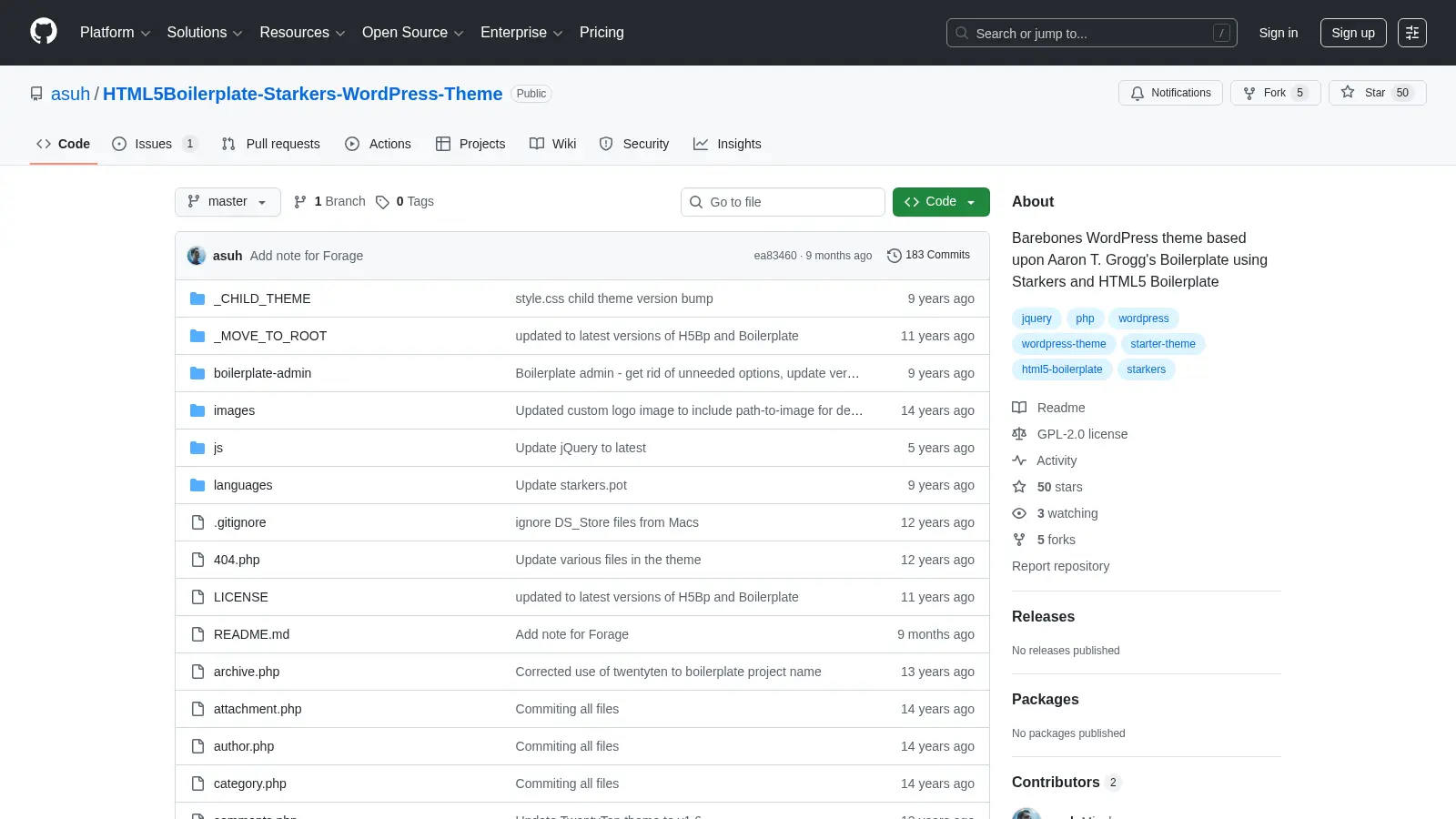The width and height of the screenshot is (1456, 819).
Task: Switch to the Pull requests tab
Action: (x=271, y=144)
